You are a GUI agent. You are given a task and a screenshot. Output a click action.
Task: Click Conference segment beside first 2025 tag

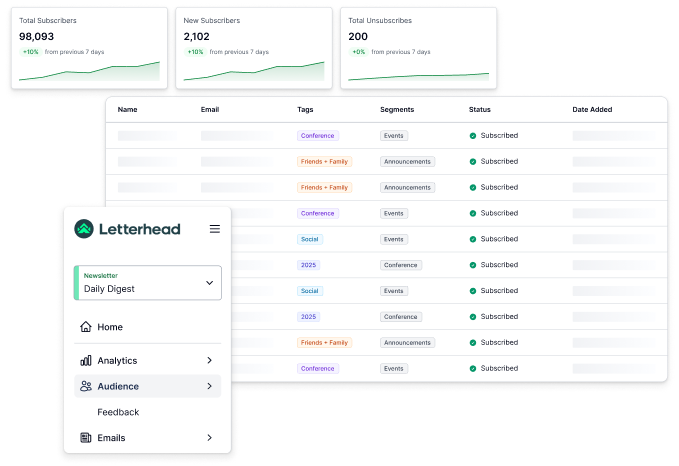pyautogui.click(x=401, y=265)
